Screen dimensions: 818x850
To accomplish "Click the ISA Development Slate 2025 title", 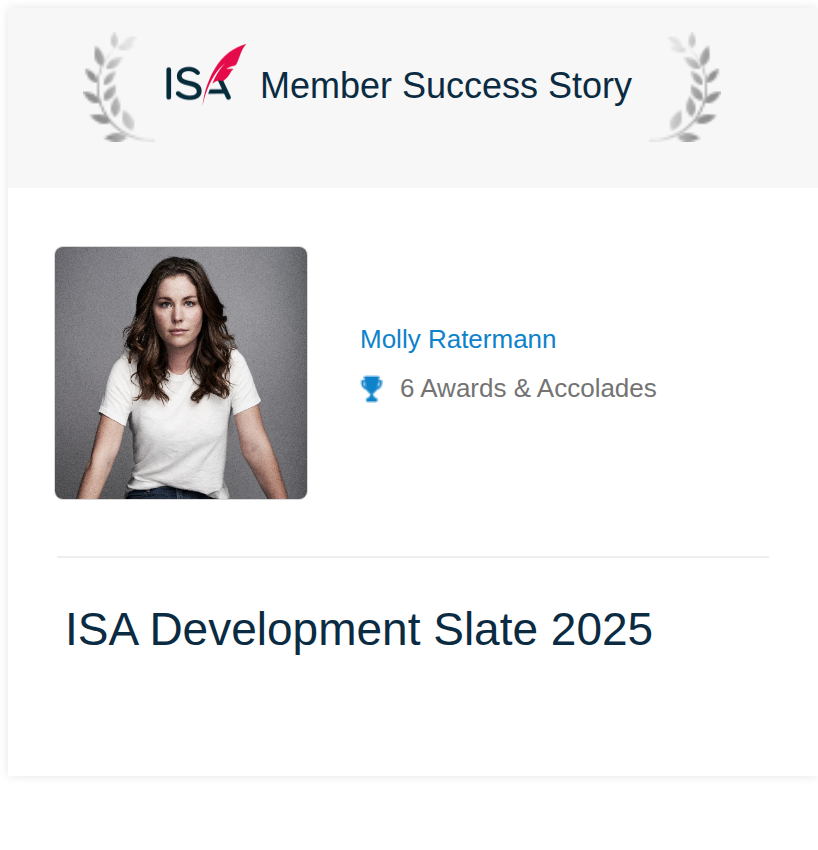I will (x=359, y=629).
